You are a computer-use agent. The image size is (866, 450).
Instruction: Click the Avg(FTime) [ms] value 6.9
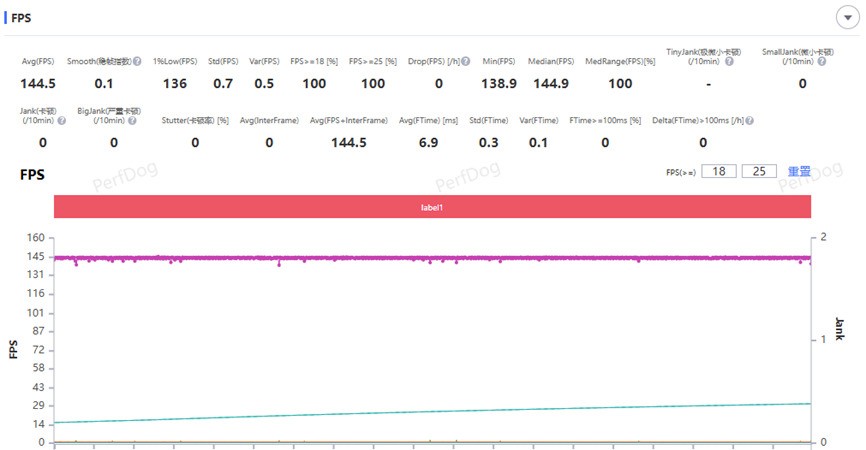coord(428,142)
